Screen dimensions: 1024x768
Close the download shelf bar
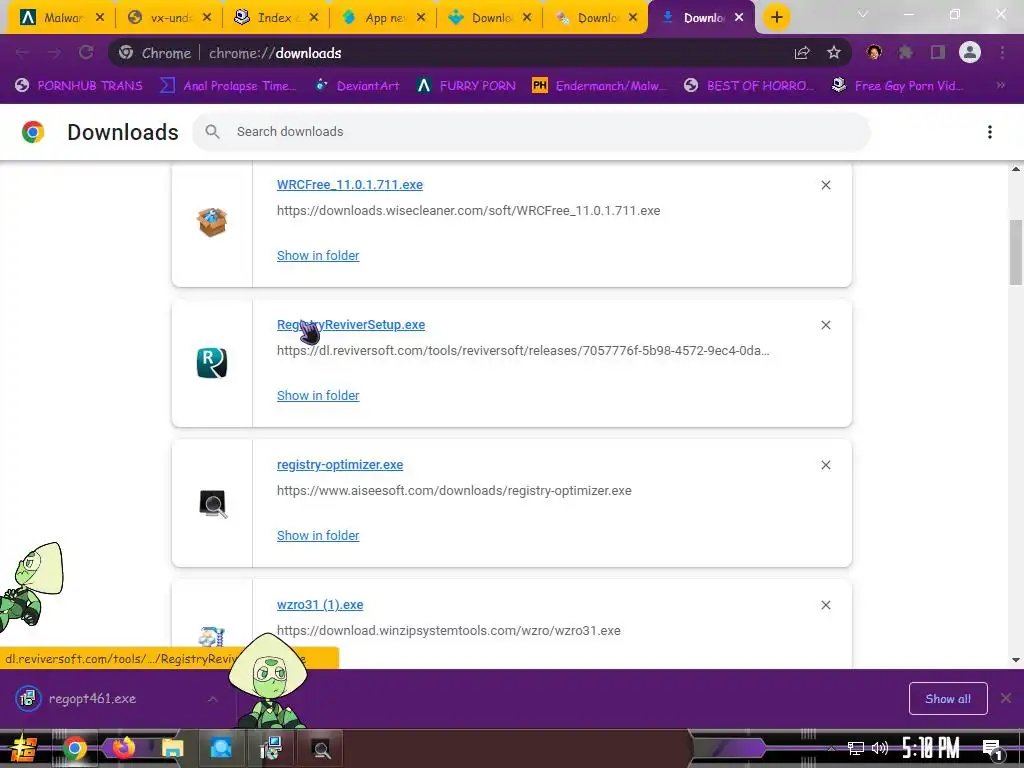(x=1006, y=699)
